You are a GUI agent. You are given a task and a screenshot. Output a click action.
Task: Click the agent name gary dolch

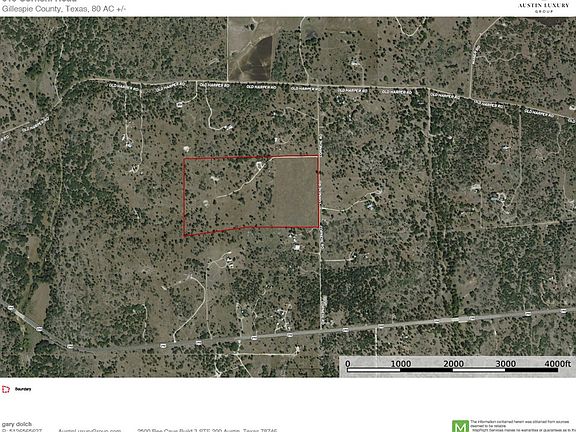point(17,424)
